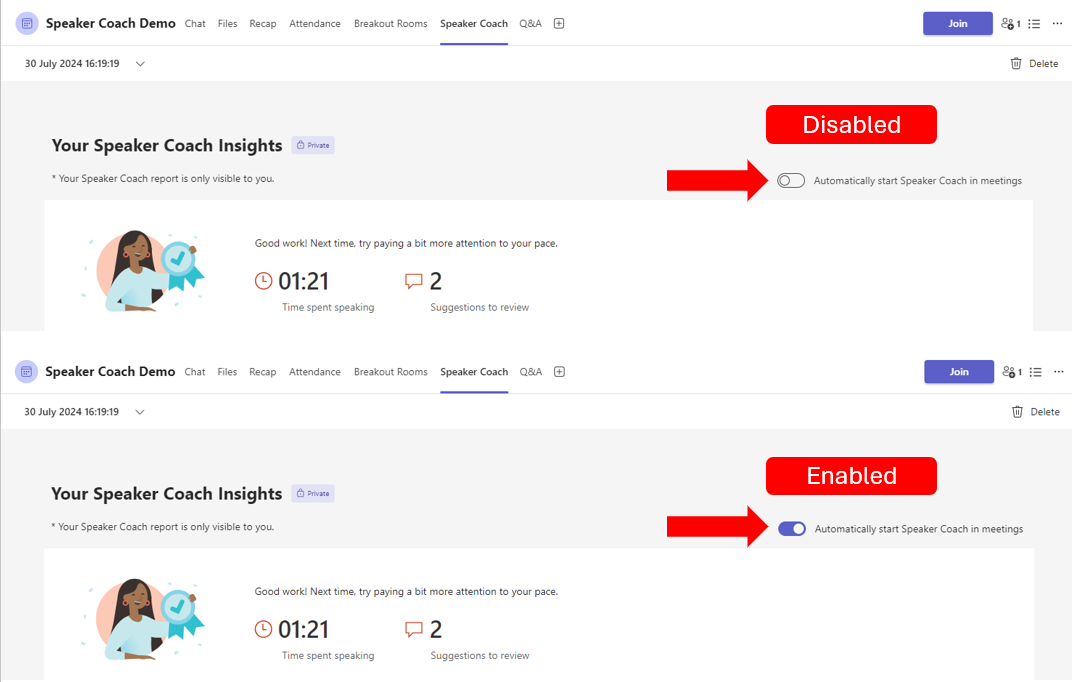Open the more options ellipsis in the Disabled example
The width and height of the screenshot is (1075, 682).
pyautogui.click(x=1058, y=24)
